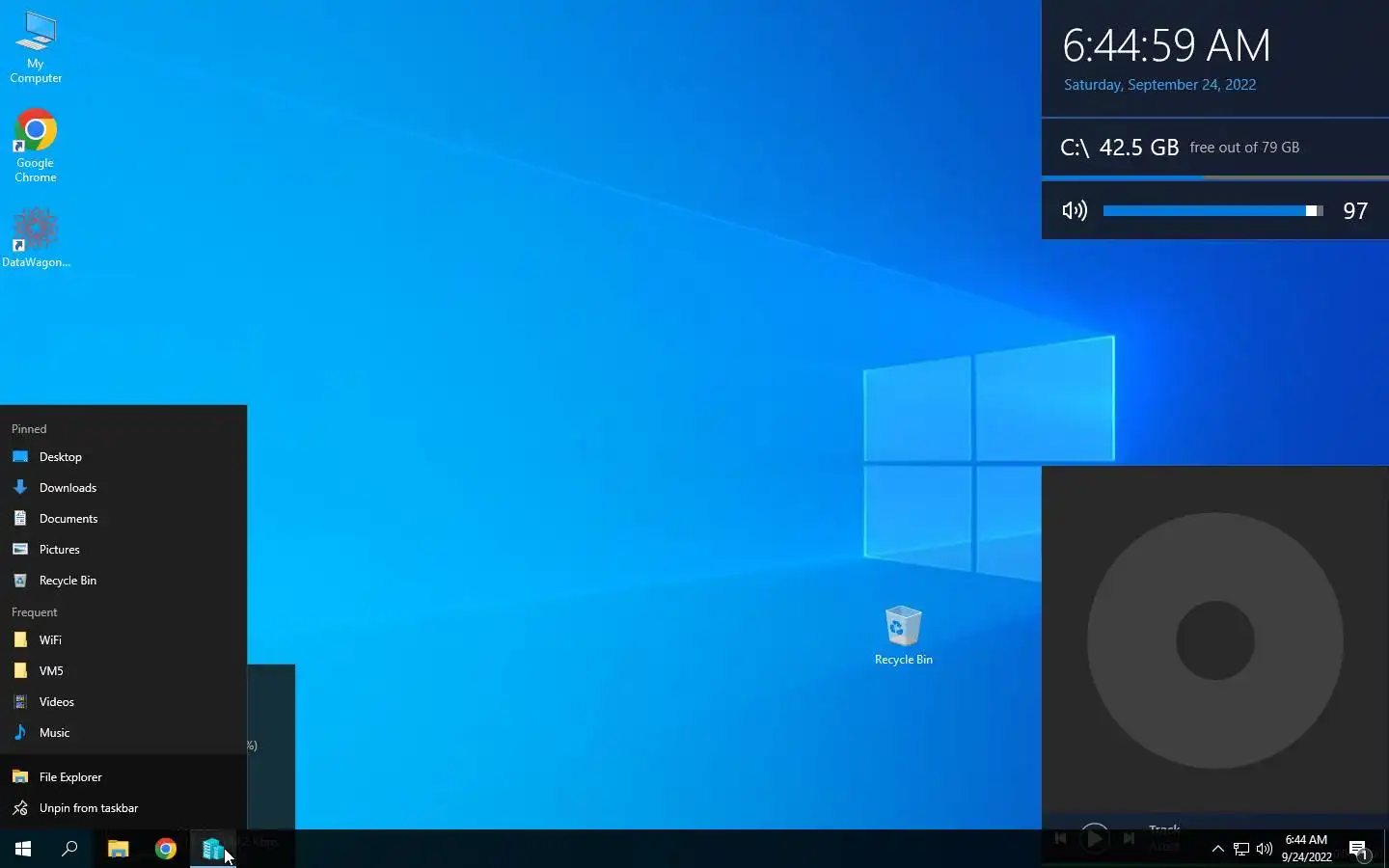The image size is (1389, 868).
Task: Open File Explorer taskbar icon
Action: pos(118,849)
